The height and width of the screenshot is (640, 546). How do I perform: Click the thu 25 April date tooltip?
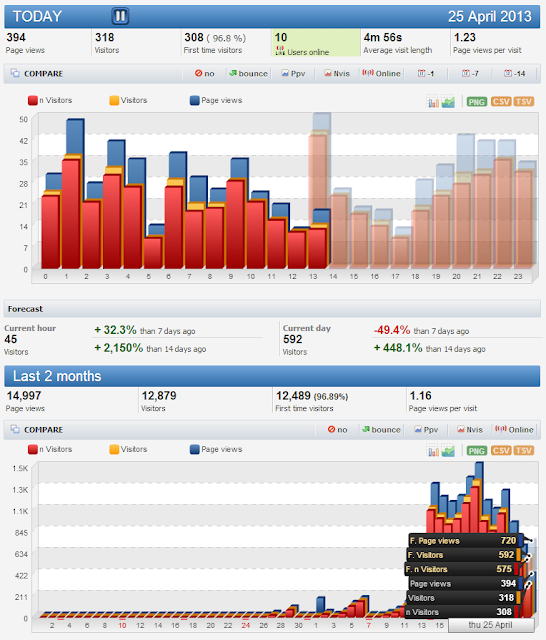[x=491, y=625]
